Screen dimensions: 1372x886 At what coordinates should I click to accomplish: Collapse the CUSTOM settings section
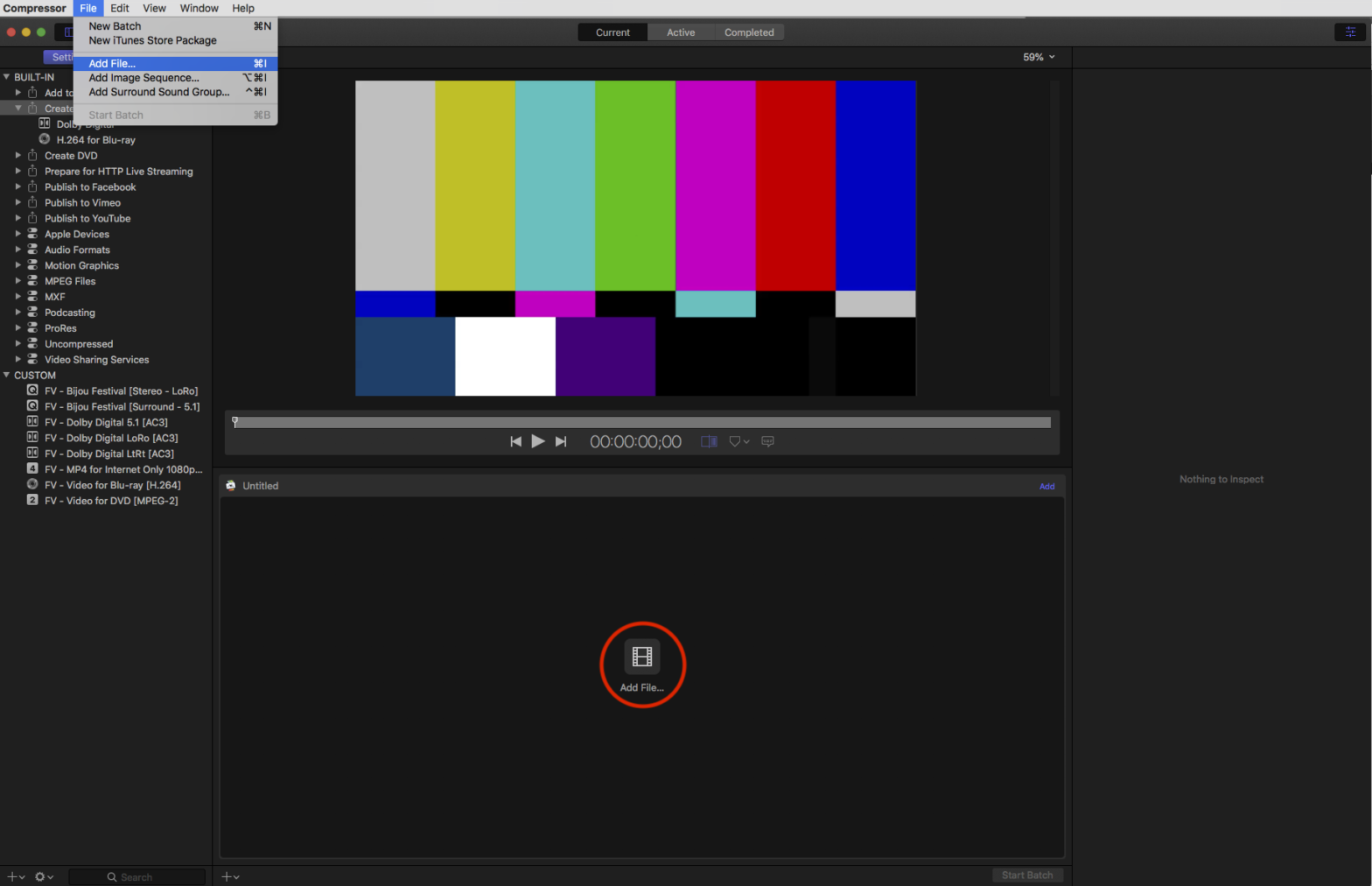pos(7,376)
